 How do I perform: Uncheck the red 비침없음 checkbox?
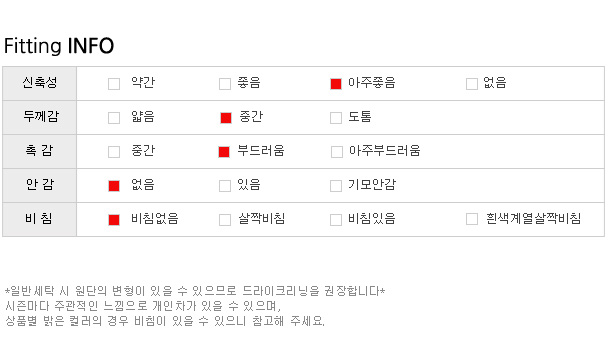pyautogui.click(x=114, y=220)
